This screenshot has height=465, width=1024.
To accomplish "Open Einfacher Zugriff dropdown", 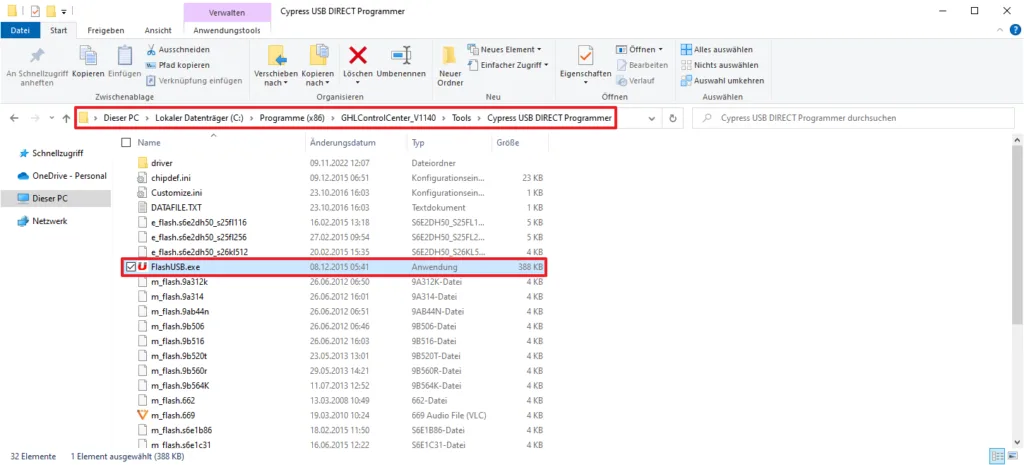I will tap(508, 65).
